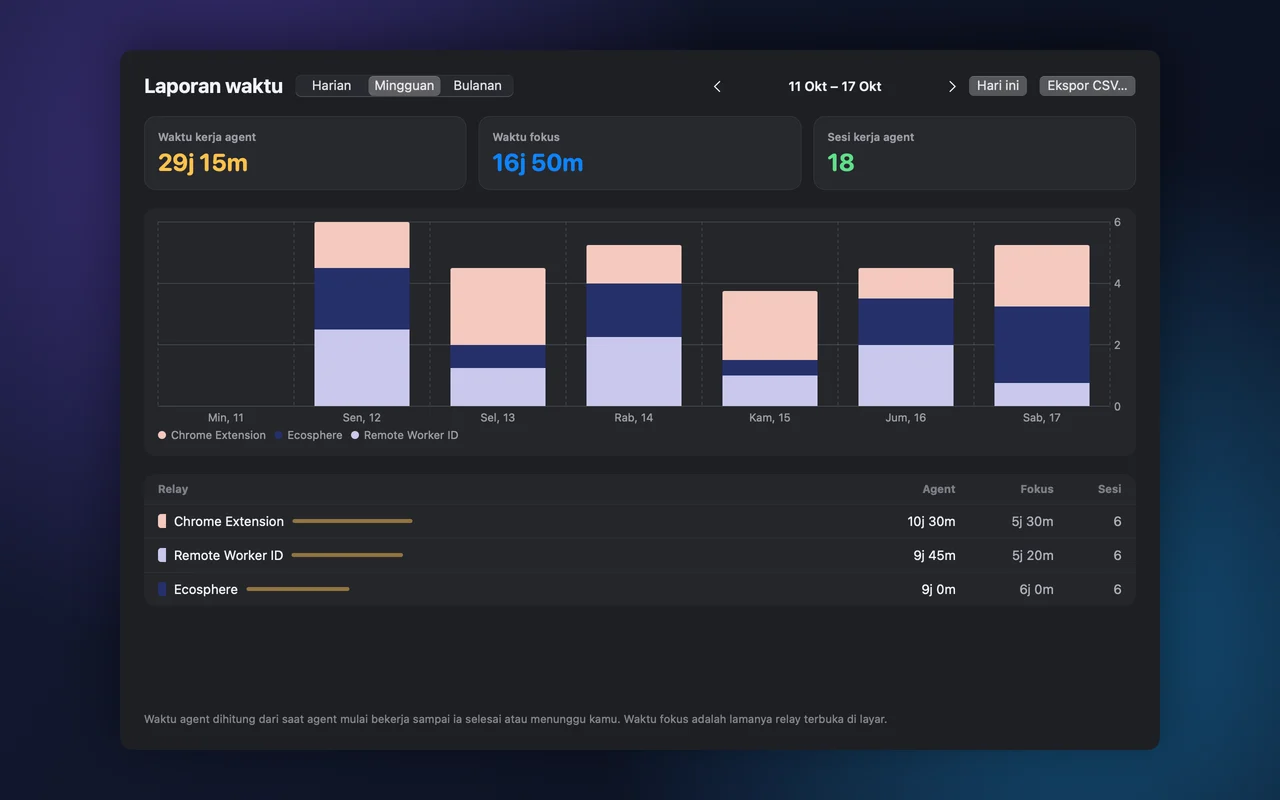
Task: Go to previous week with left chevron
Action: click(x=717, y=86)
